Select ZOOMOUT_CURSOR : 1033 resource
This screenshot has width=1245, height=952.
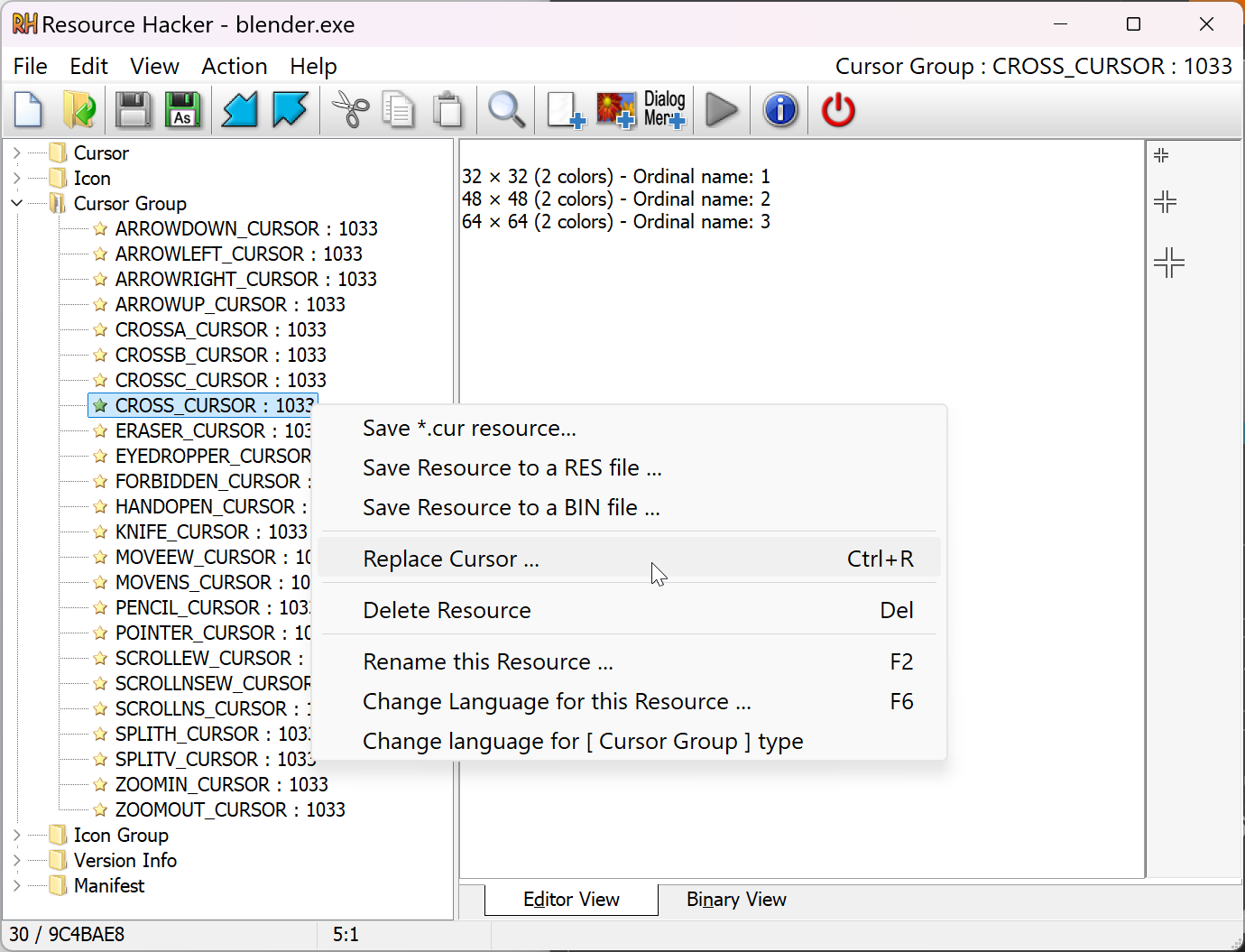pyautogui.click(x=230, y=810)
